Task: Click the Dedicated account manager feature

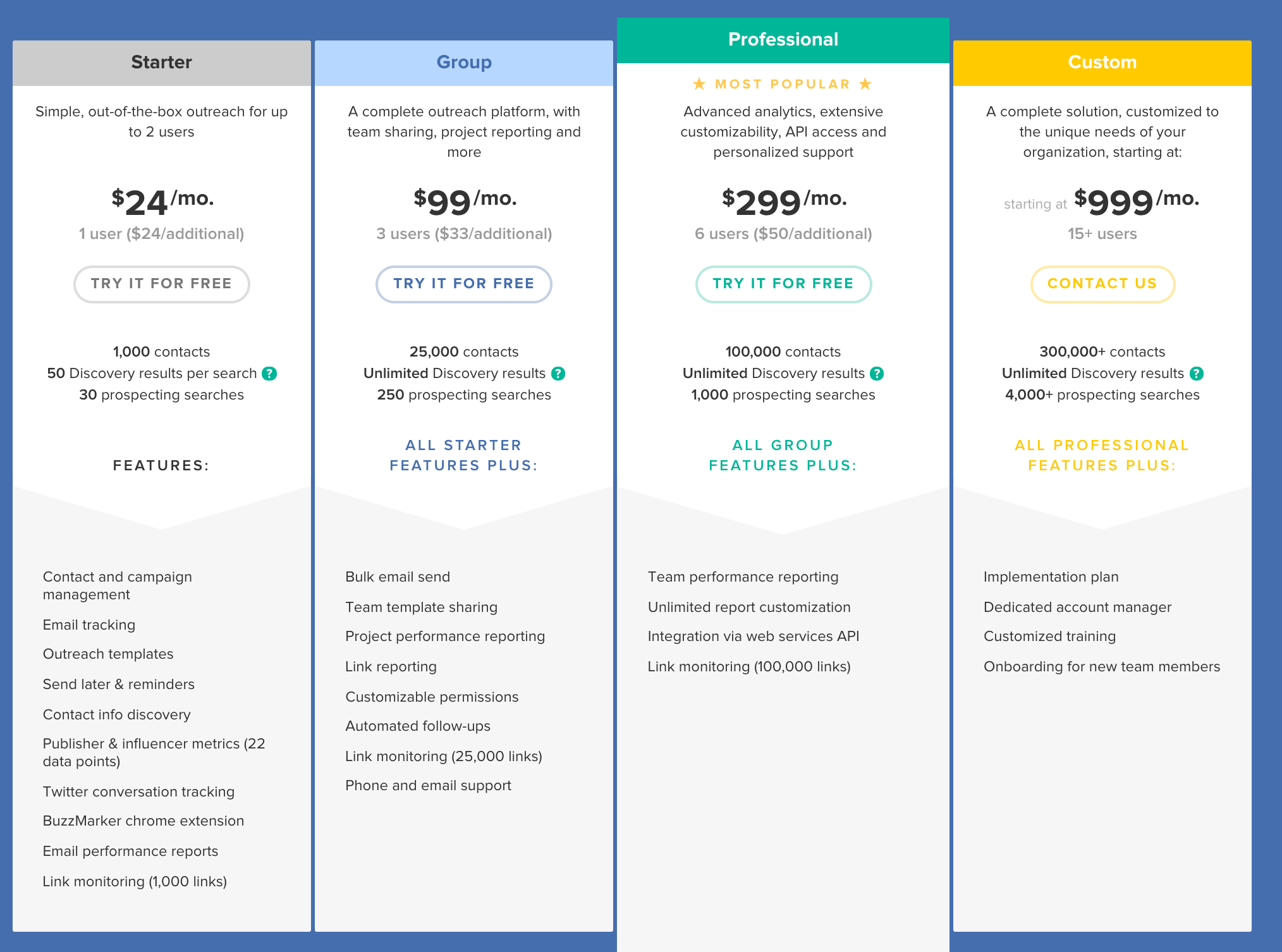Action: coord(1077,607)
